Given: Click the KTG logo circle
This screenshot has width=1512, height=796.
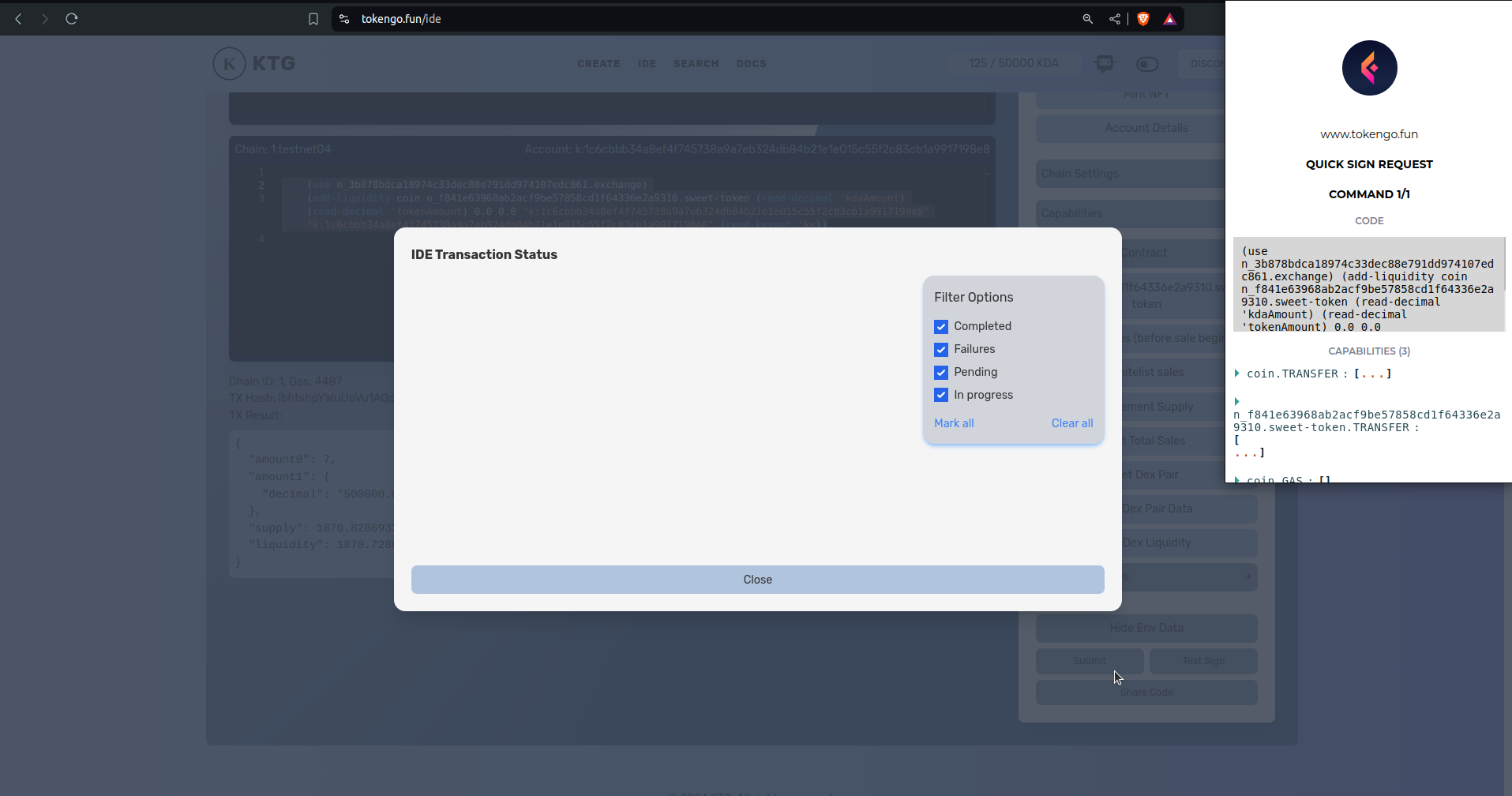Looking at the screenshot, I should click(229, 64).
